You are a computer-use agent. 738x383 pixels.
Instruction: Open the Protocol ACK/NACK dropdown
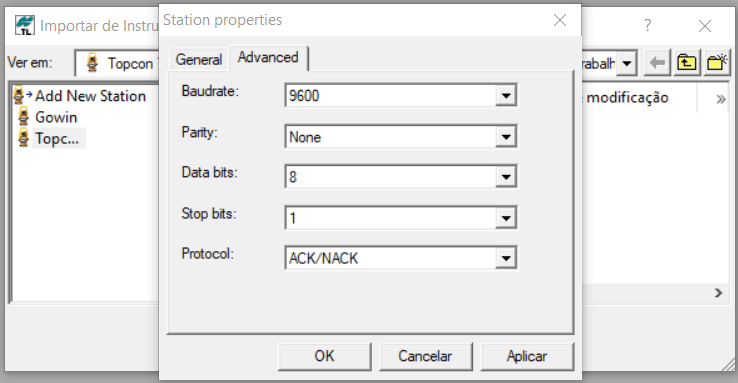point(506,258)
